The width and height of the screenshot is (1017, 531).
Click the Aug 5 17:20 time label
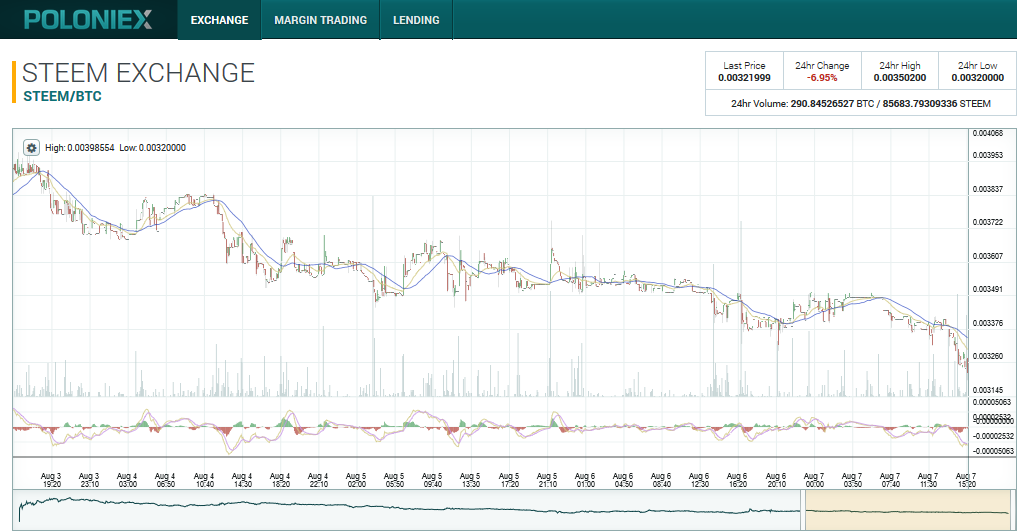tap(509, 480)
